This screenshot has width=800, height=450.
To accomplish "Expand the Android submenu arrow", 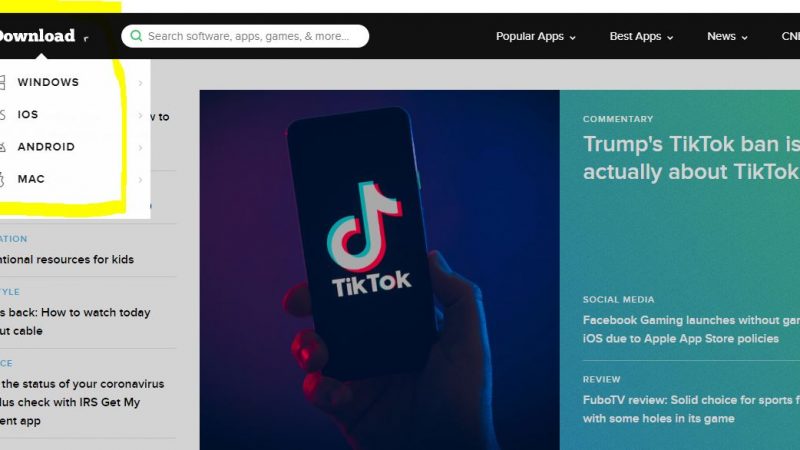I will [x=140, y=147].
